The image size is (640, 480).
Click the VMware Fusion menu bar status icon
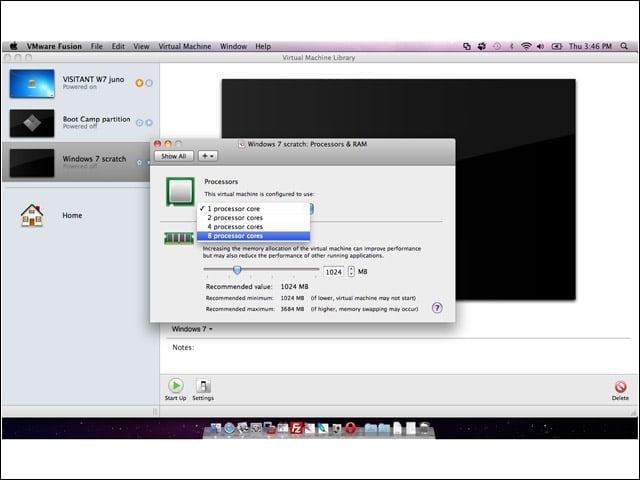tap(467, 46)
